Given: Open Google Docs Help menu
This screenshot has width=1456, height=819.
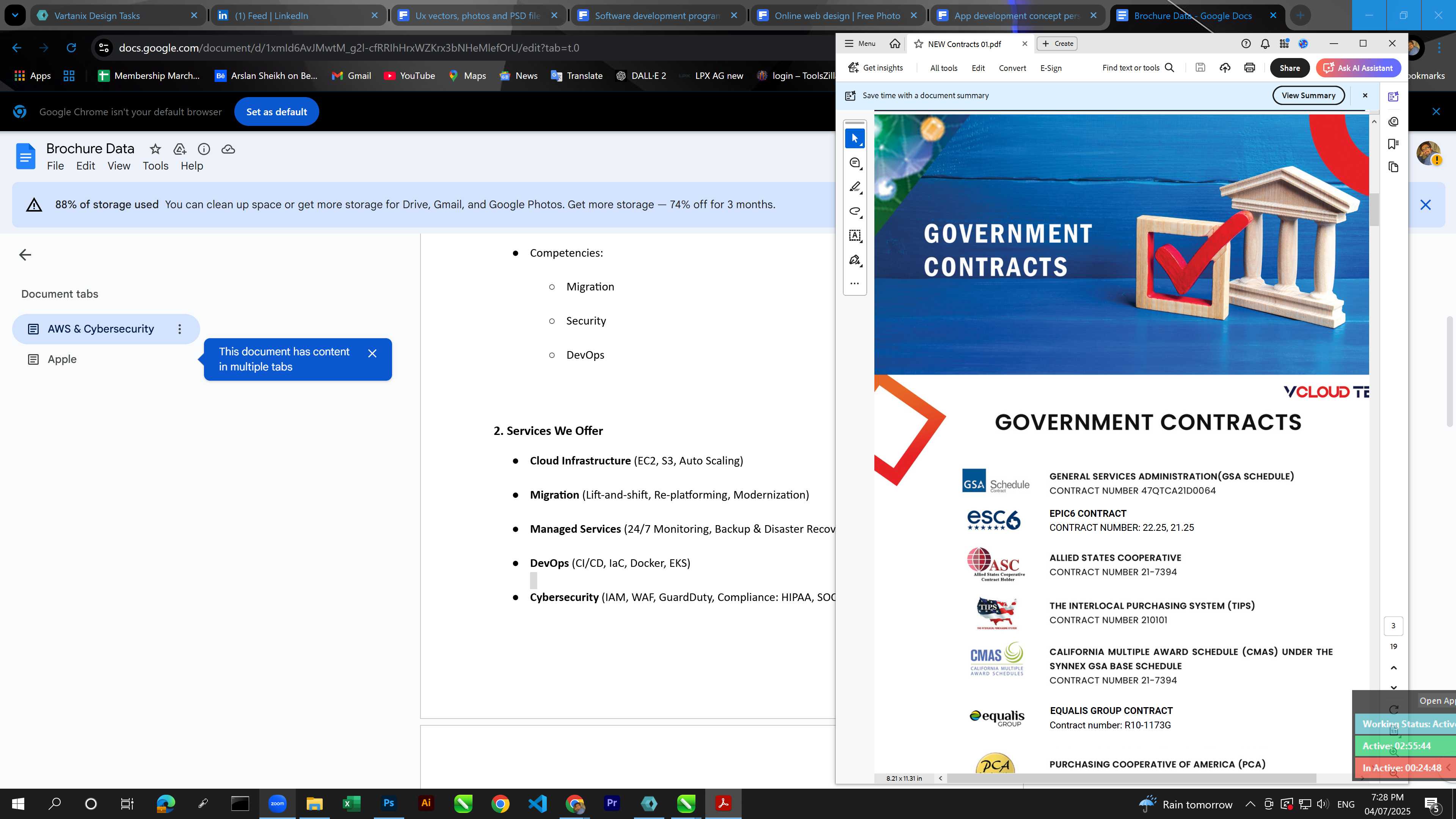Looking at the screenshot, I should tap(191, 166).
